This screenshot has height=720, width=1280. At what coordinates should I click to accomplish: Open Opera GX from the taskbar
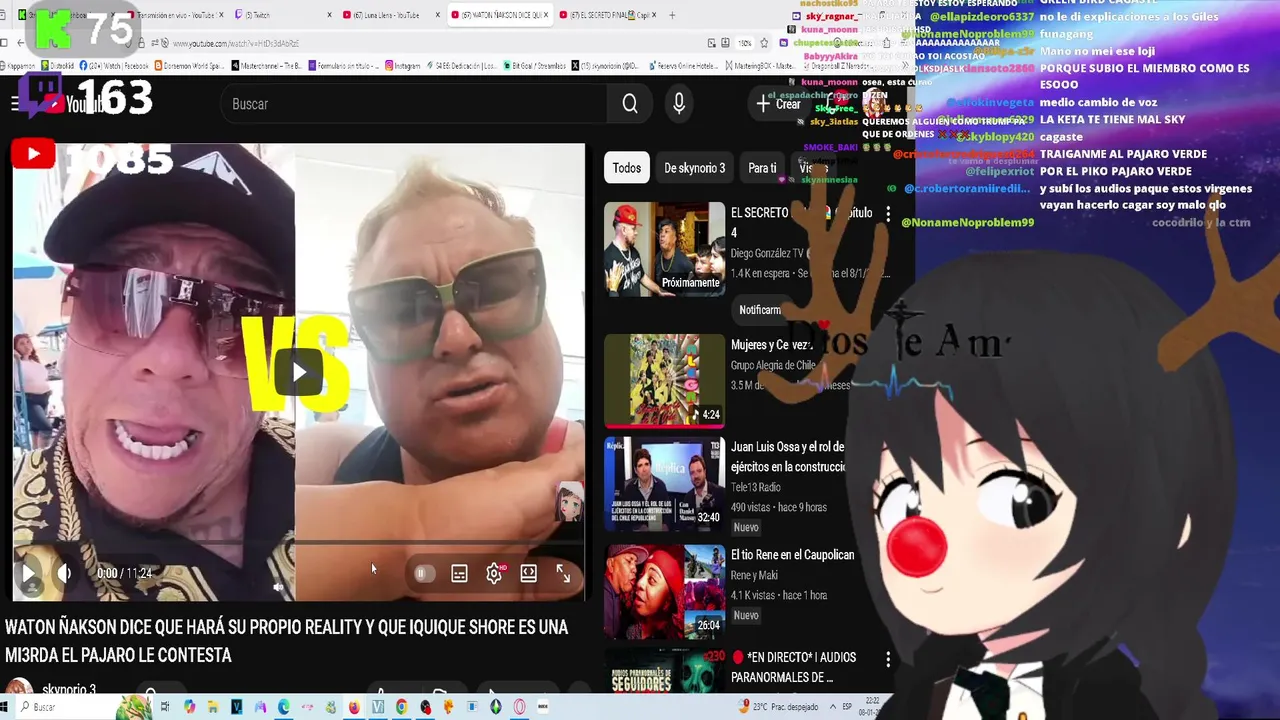(519, 707)
